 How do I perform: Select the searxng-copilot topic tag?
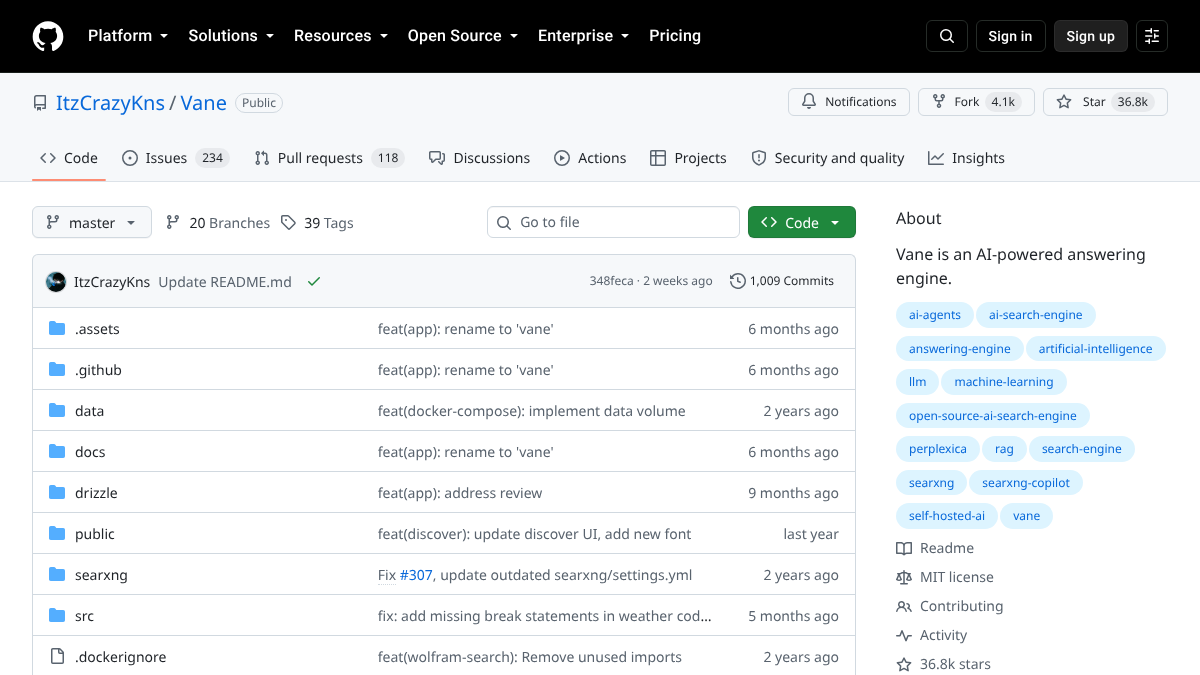tap(1026, 483)
